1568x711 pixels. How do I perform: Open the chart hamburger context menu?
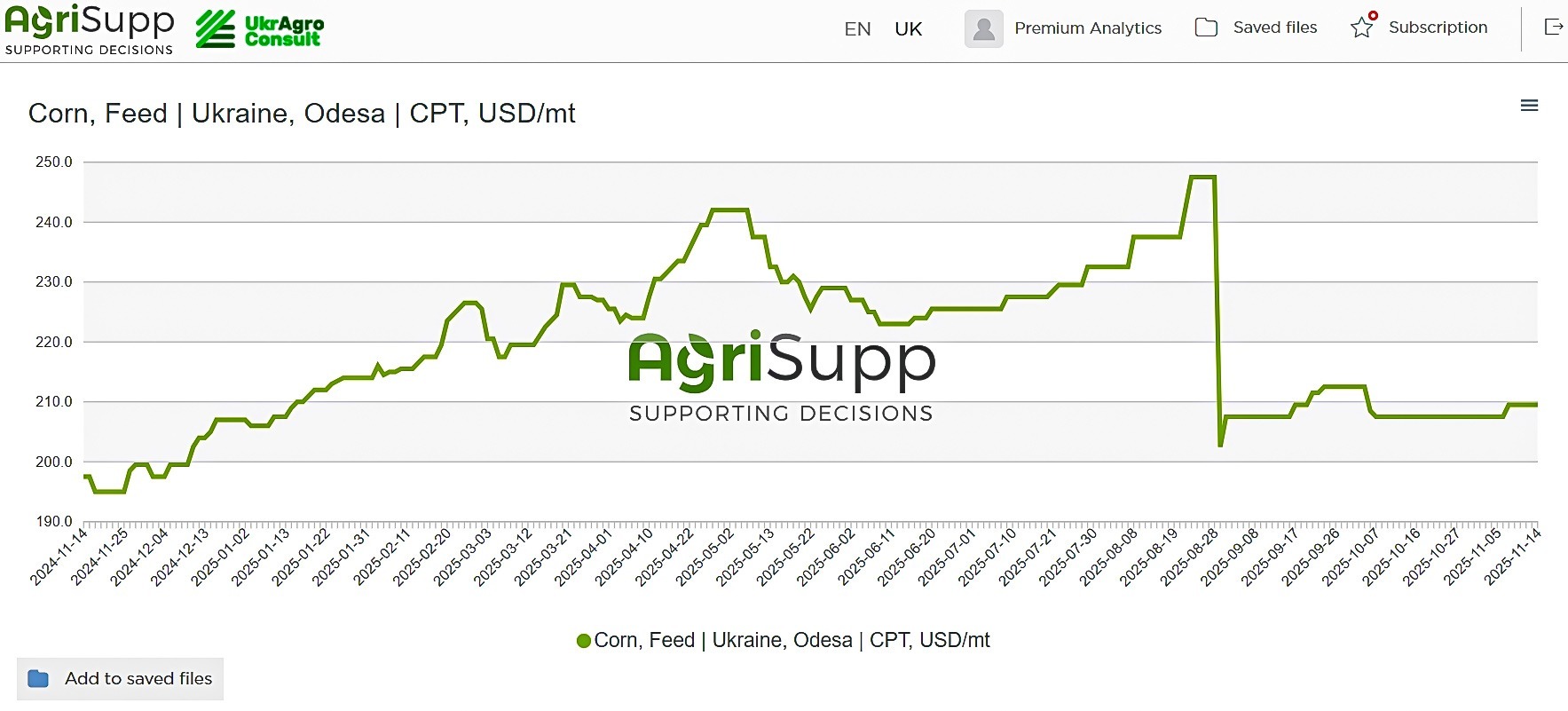[x=1529, y=106]
